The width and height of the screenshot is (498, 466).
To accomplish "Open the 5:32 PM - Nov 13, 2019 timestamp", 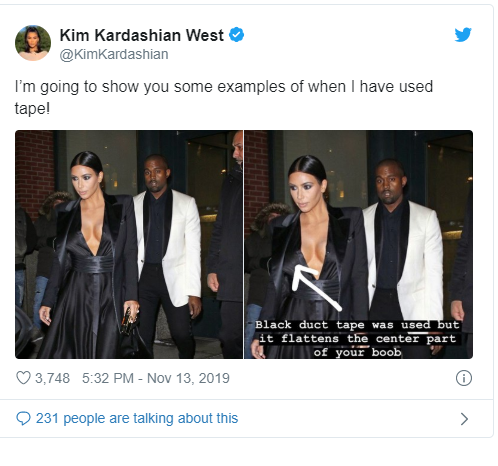I will tap(156, 378).
